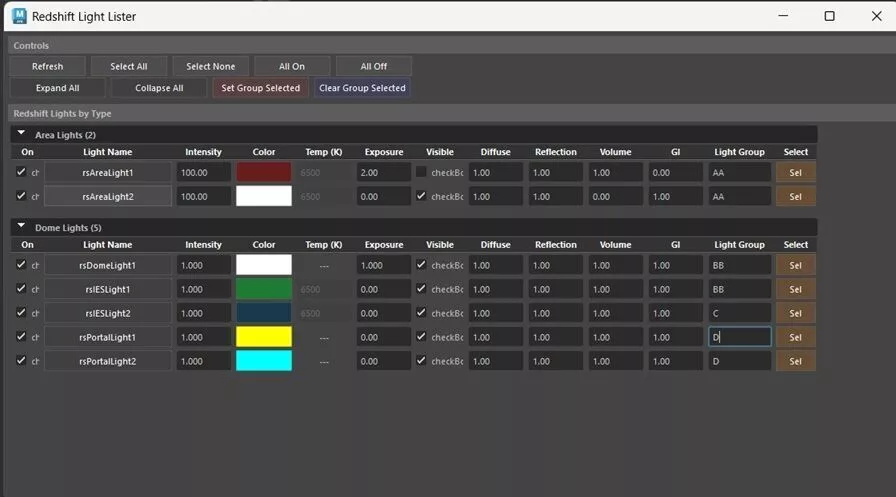This screenshot has width=896, height=497.
Task: Click Clear Group Selected button
Action: [362, 88]
